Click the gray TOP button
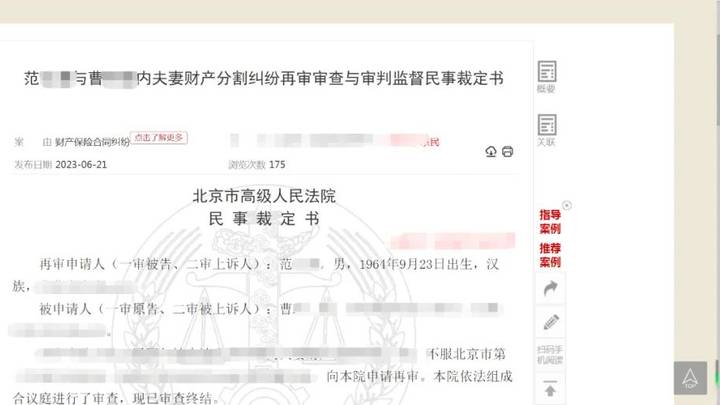This screenshot has height=405, width=720. click(x=690, y=378)
